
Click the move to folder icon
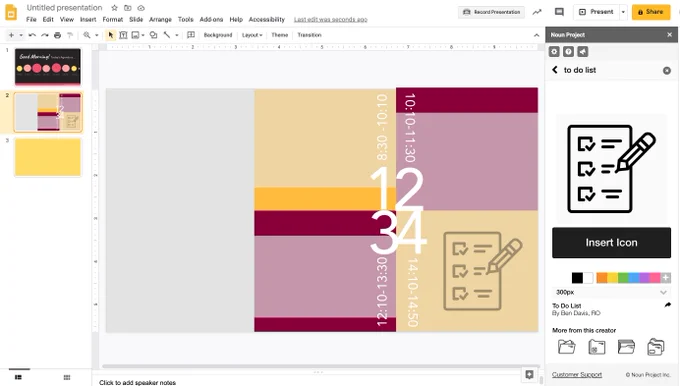[x=128, y=8]
